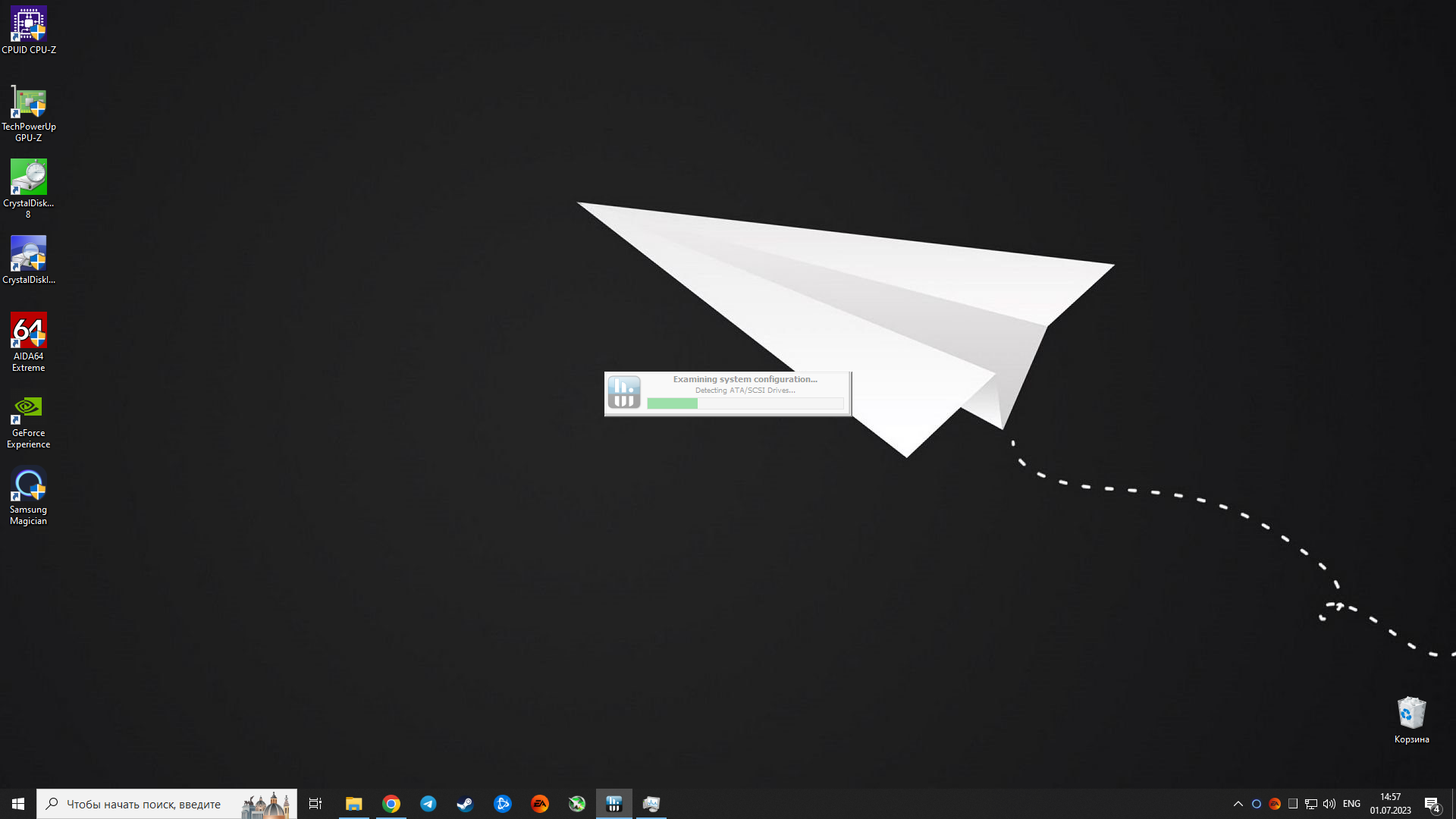The image size is (1456, 819).
Task: Click the Windows search box
Action: (144, 804)
